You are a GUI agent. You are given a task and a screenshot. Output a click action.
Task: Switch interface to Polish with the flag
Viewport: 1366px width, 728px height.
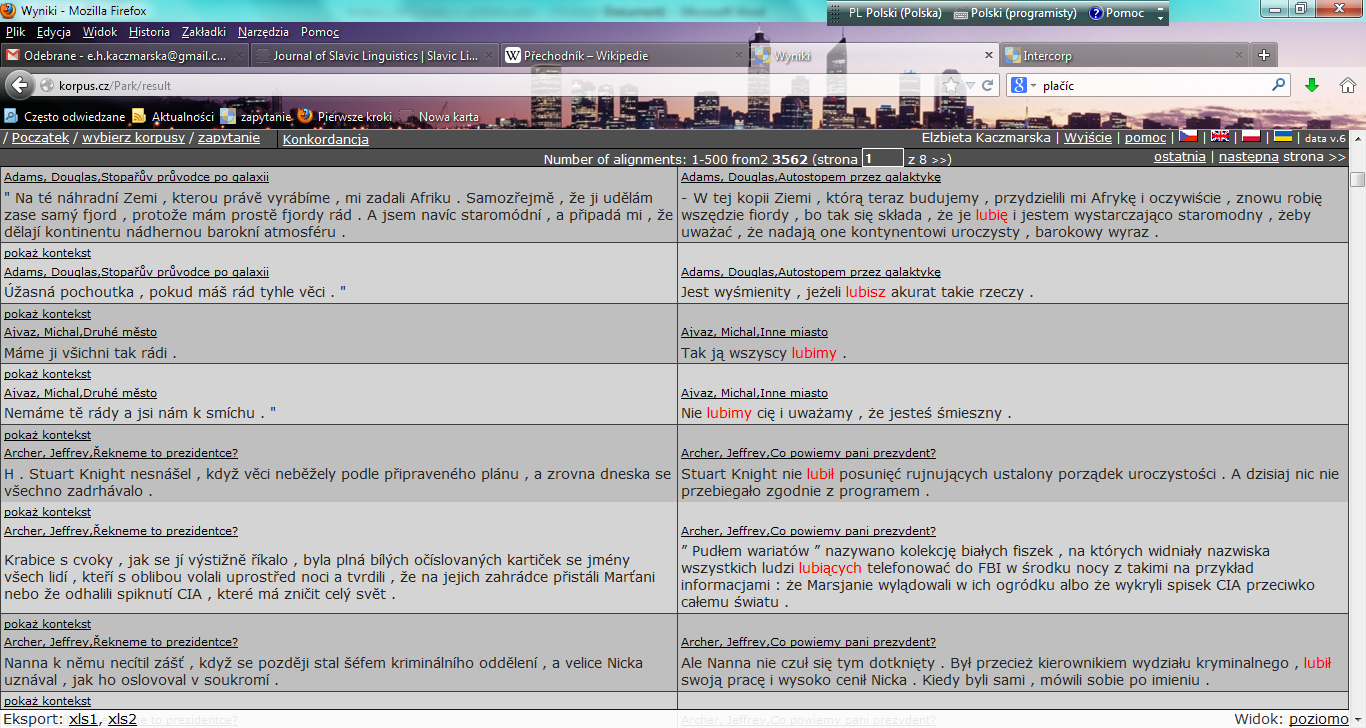(1250, 136)
